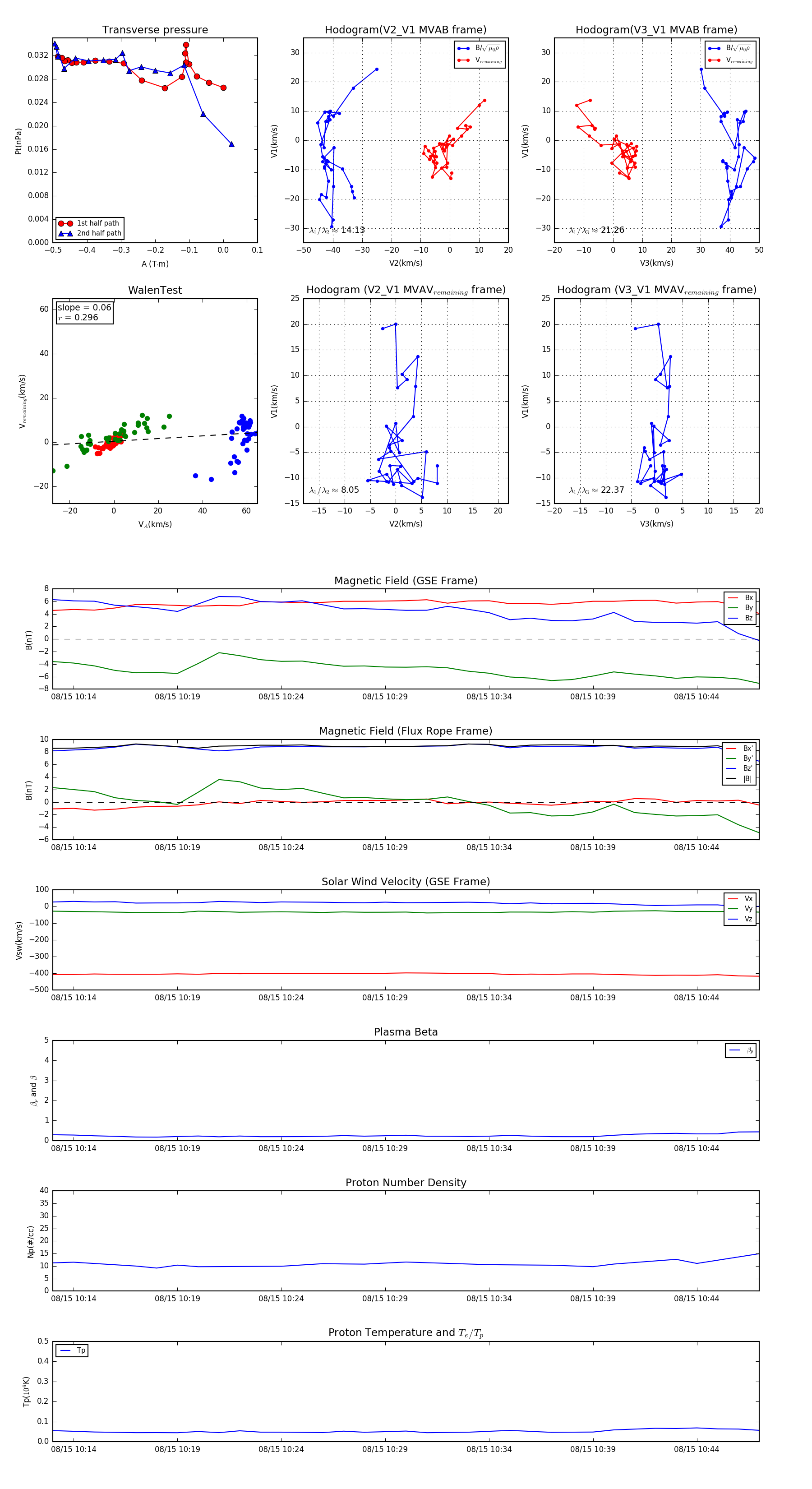812x1489 pixels.
Task: Click '08/15 10:29' tick under Plasma Beta panel
Action: click(x=385, y=1148)
